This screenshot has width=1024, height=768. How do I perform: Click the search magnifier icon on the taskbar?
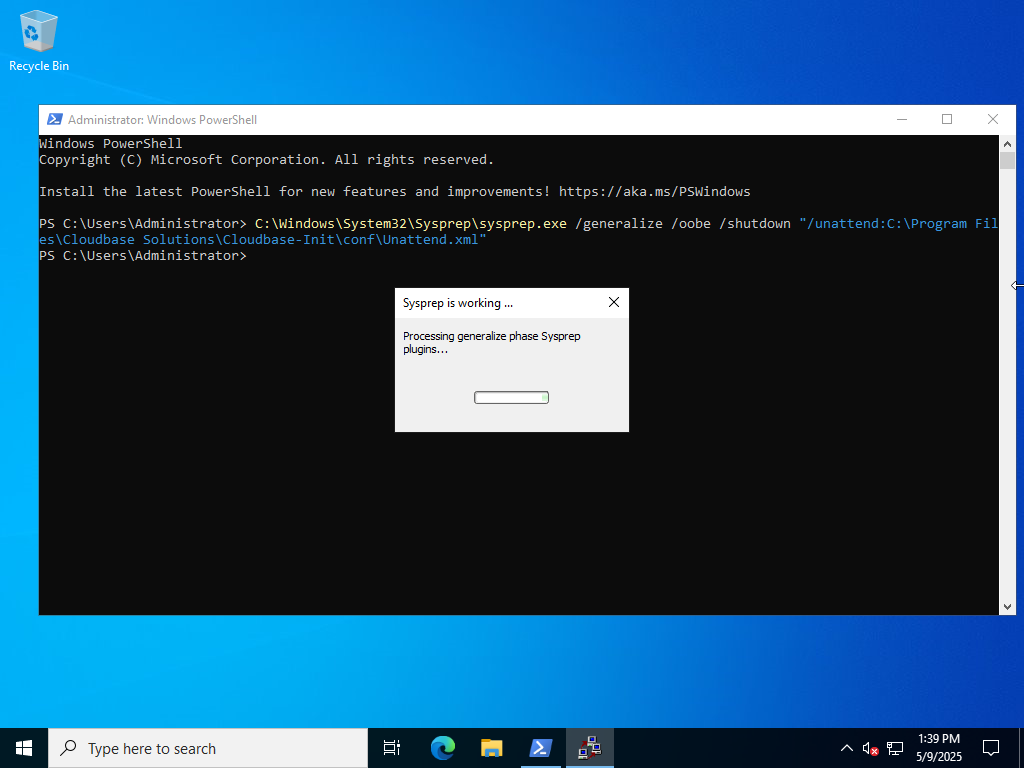(68, 748)
